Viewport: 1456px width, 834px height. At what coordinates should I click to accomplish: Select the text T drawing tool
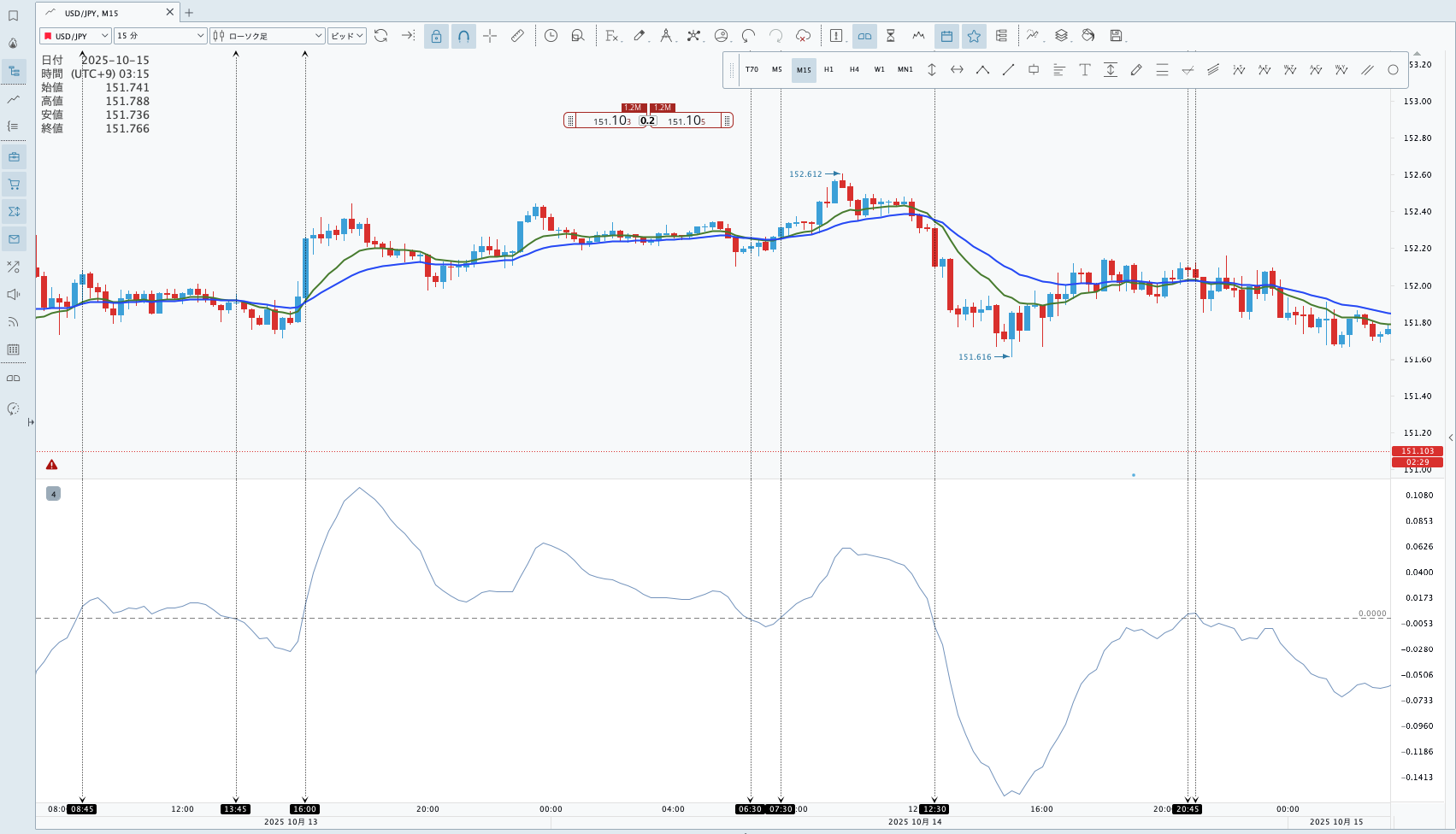(x=1084, y=70)
